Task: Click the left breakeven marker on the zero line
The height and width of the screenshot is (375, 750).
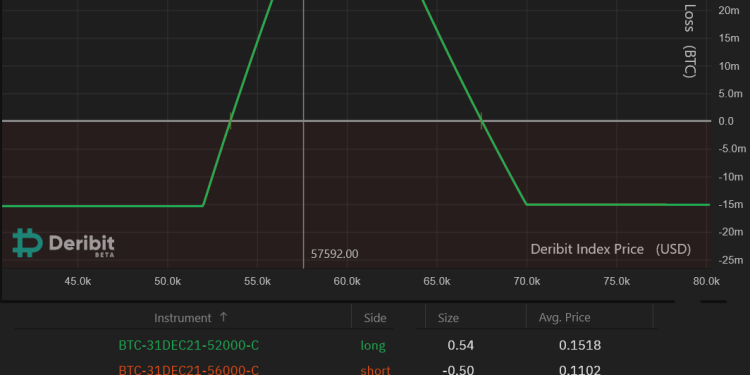Action: pyautogui.click(x=231, y=121)
